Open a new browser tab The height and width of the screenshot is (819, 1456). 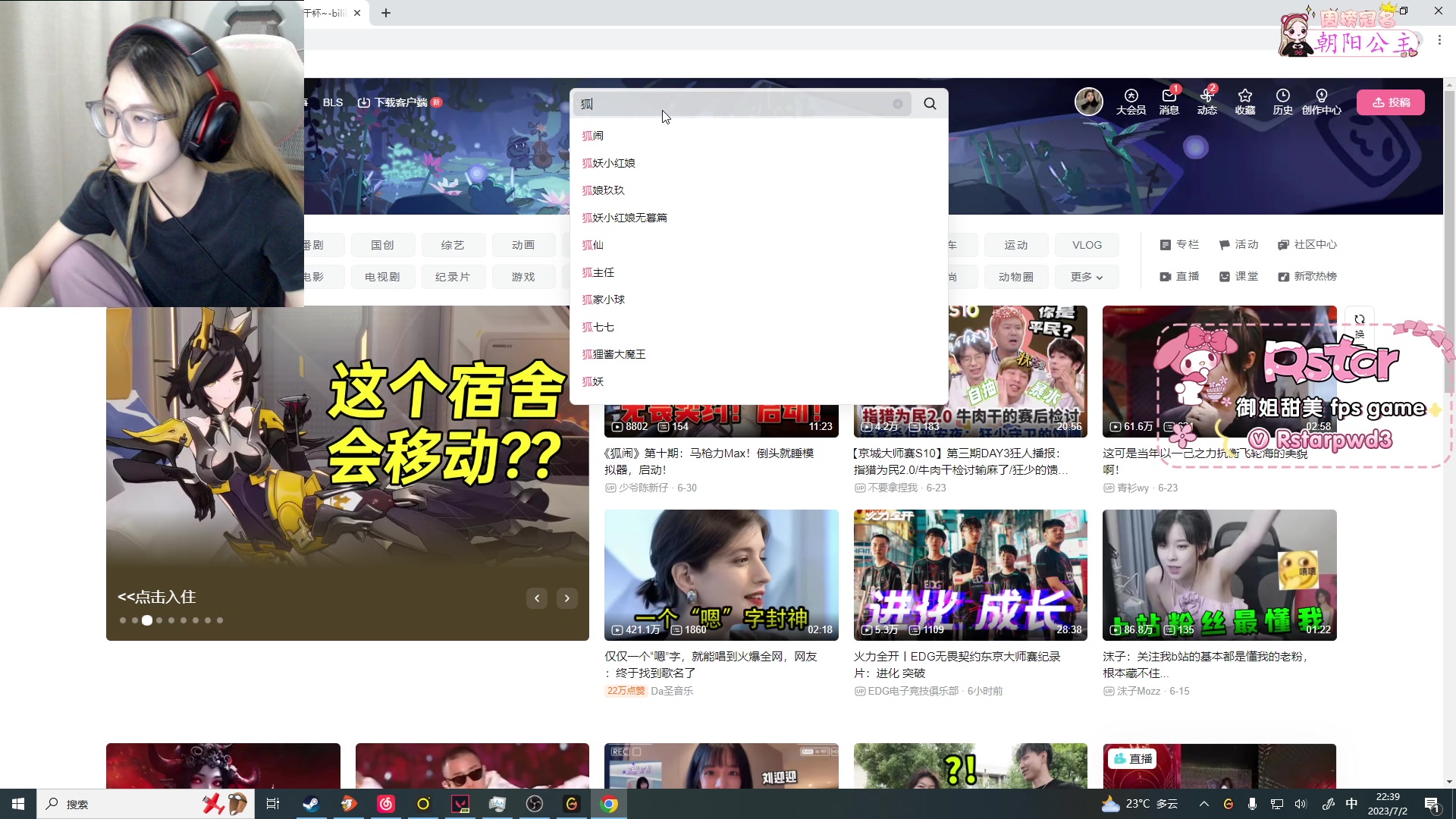click(x=386, y=13)
